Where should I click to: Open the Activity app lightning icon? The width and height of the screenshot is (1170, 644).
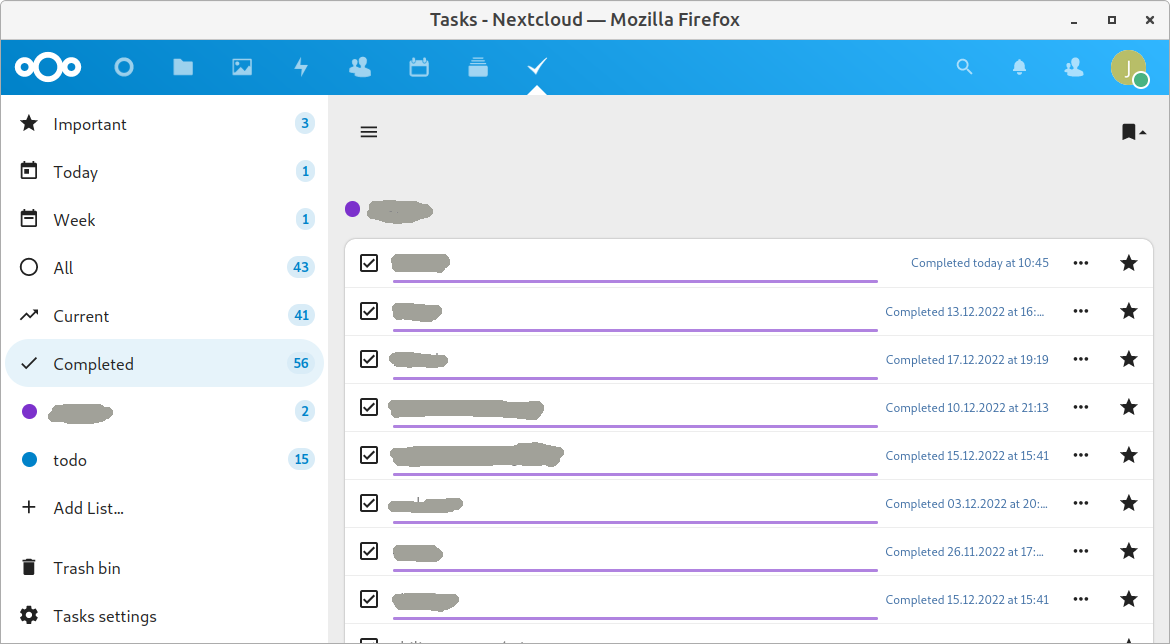click(300, 67)
